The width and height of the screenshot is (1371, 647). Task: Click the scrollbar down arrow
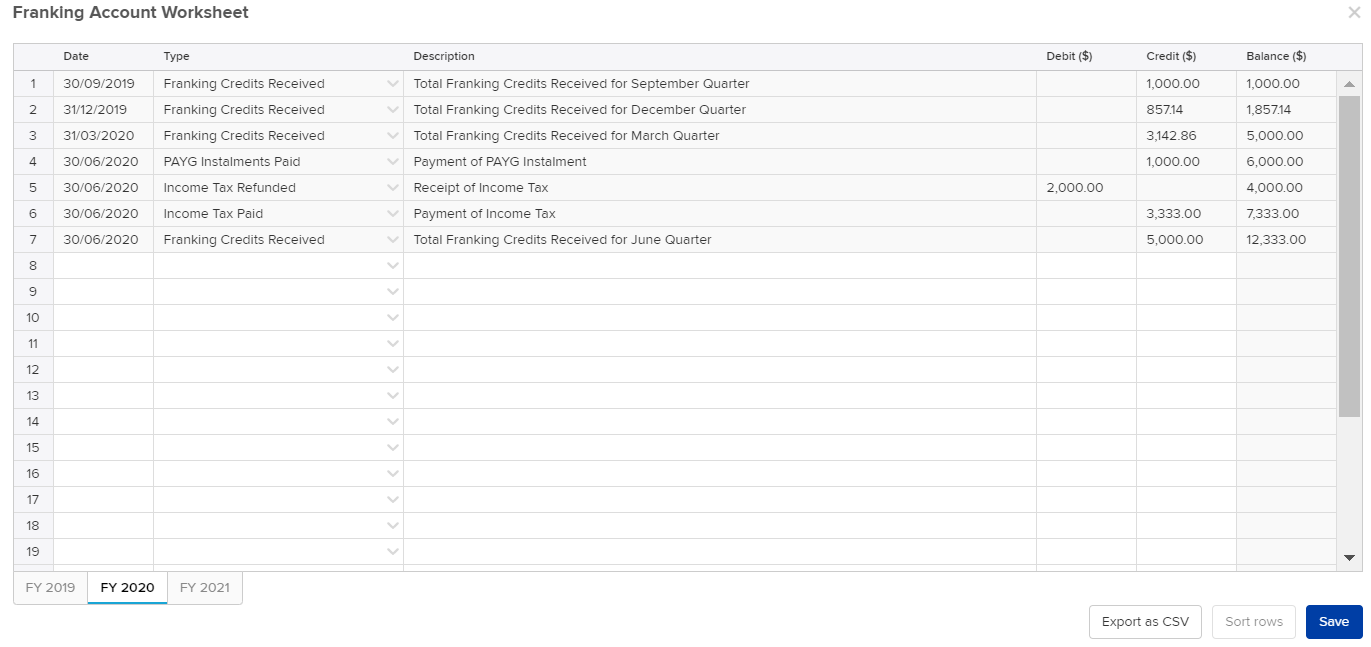pyautogui.click(x=1349, y=558)
